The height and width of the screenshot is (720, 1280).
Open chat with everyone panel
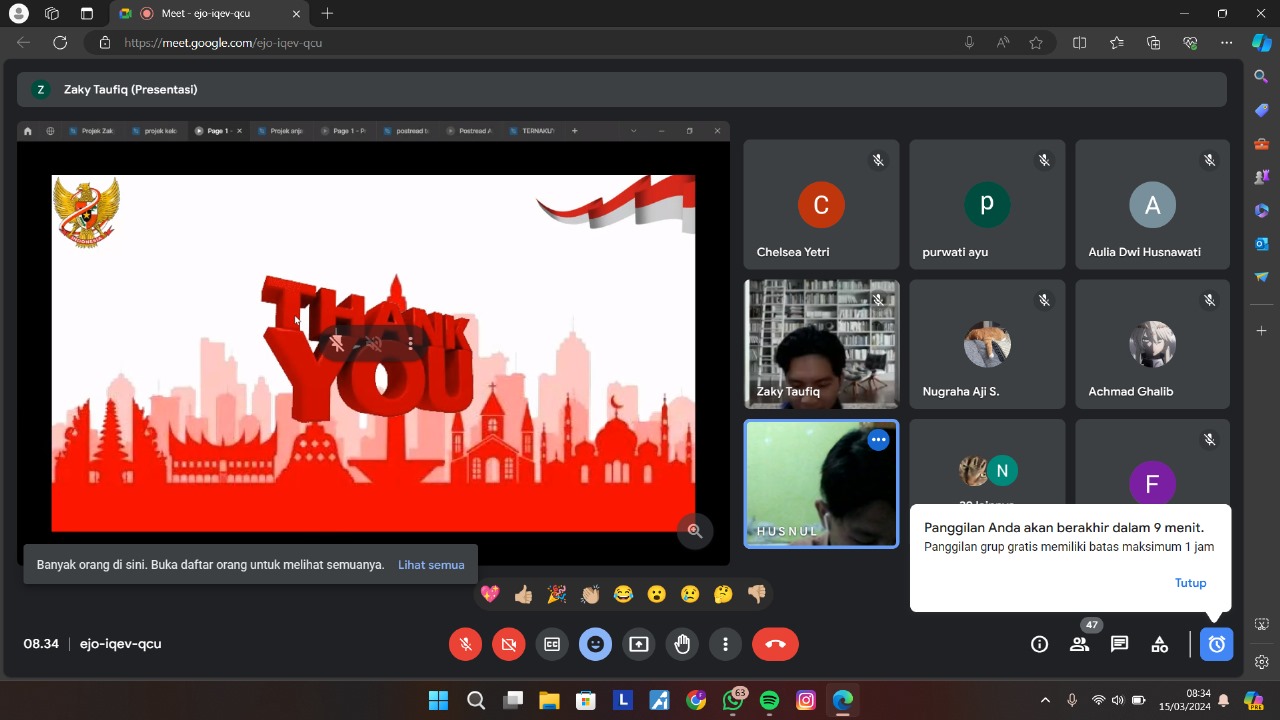[x=1119, y=645]
